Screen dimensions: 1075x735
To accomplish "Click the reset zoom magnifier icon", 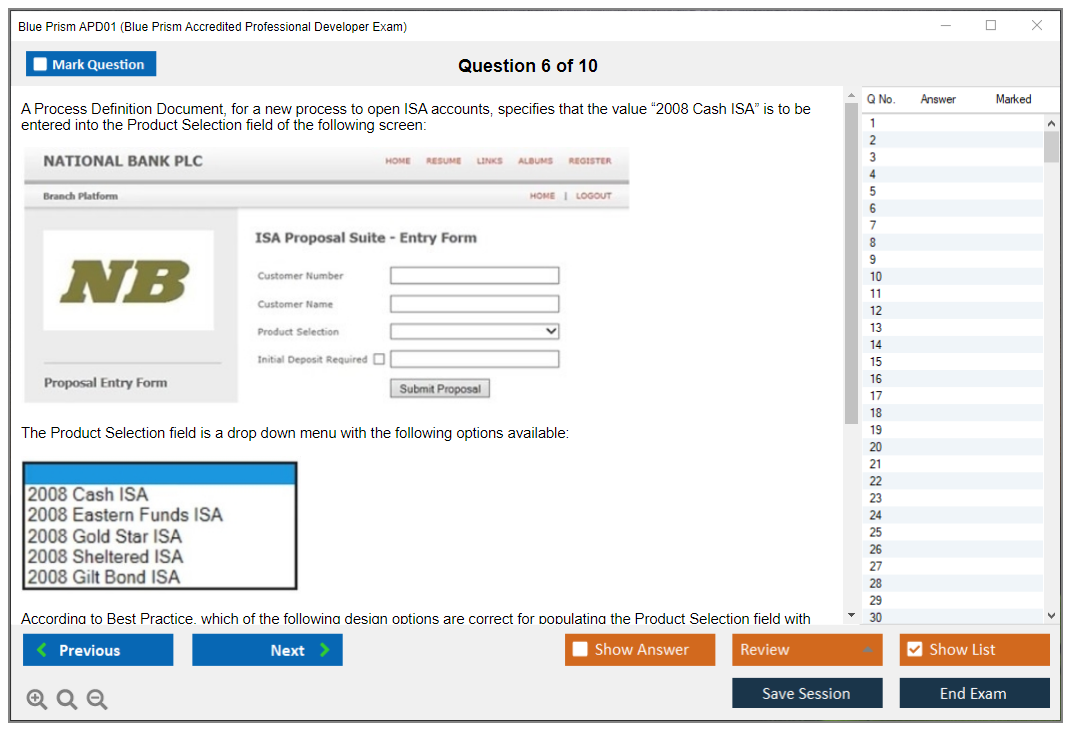I will point(67,700).
